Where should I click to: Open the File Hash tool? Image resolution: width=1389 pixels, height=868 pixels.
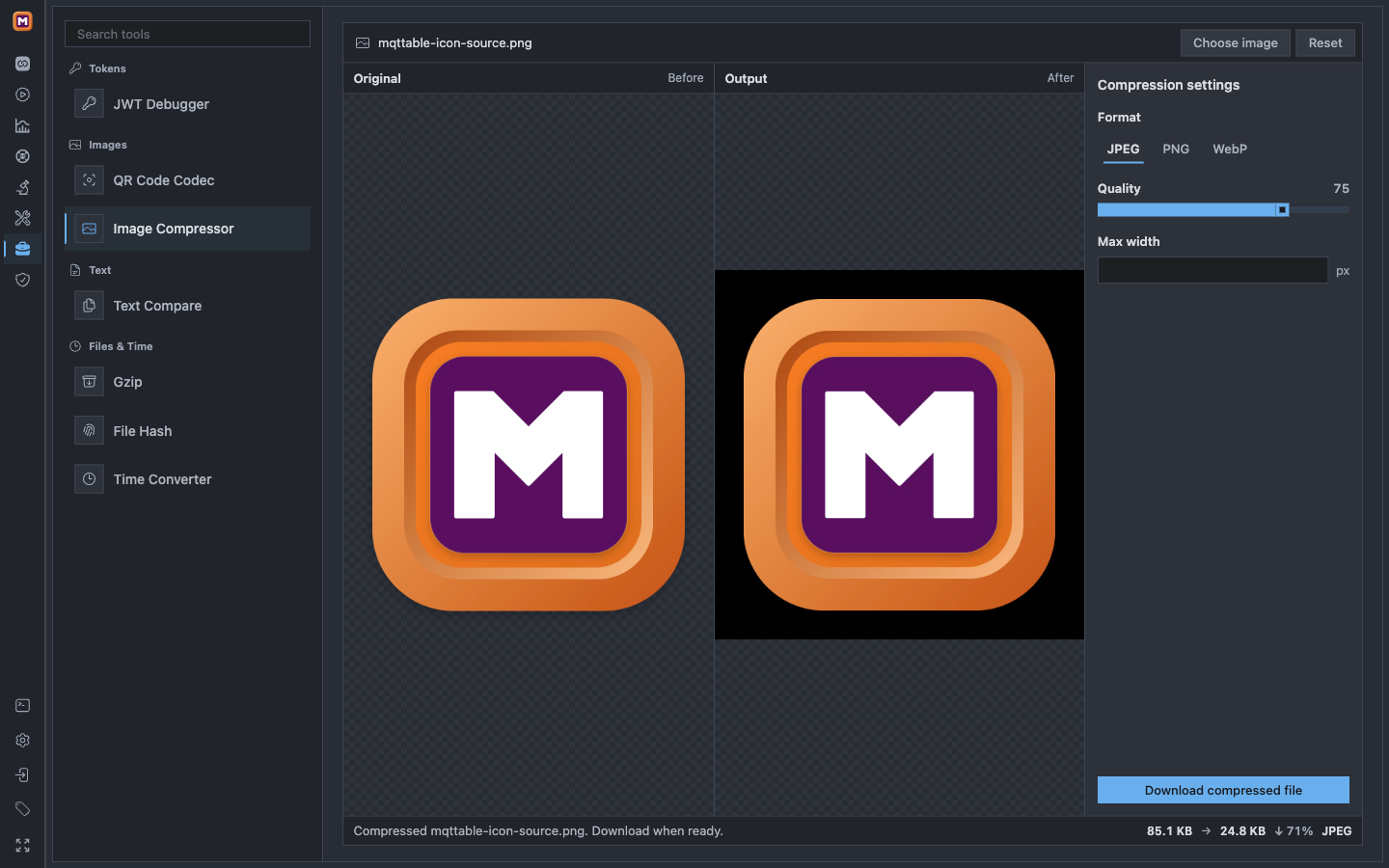click(187, 431)
